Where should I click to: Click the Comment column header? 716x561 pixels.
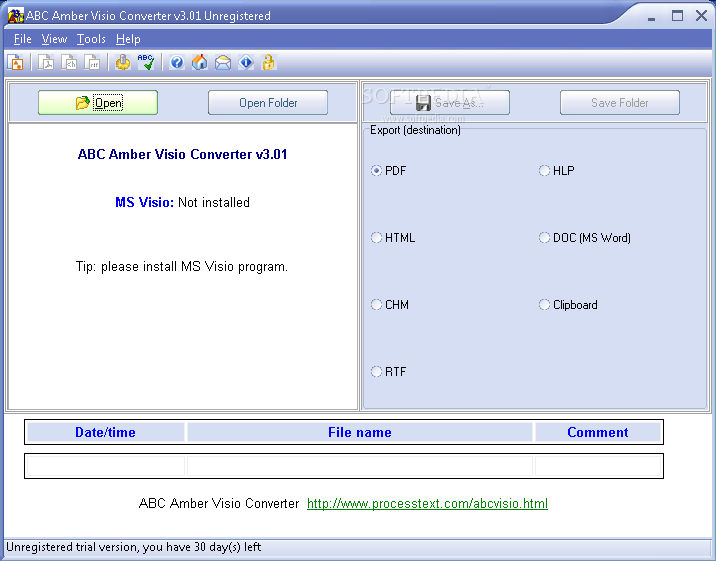tap(598, 432)
